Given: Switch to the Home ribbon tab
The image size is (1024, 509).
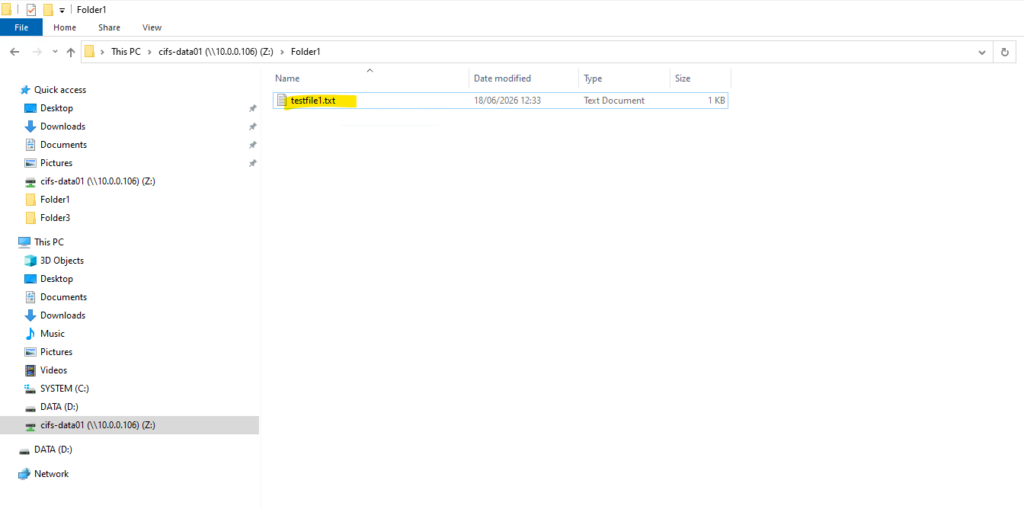Looking at the screenshot, I should [x=65, y=27].
